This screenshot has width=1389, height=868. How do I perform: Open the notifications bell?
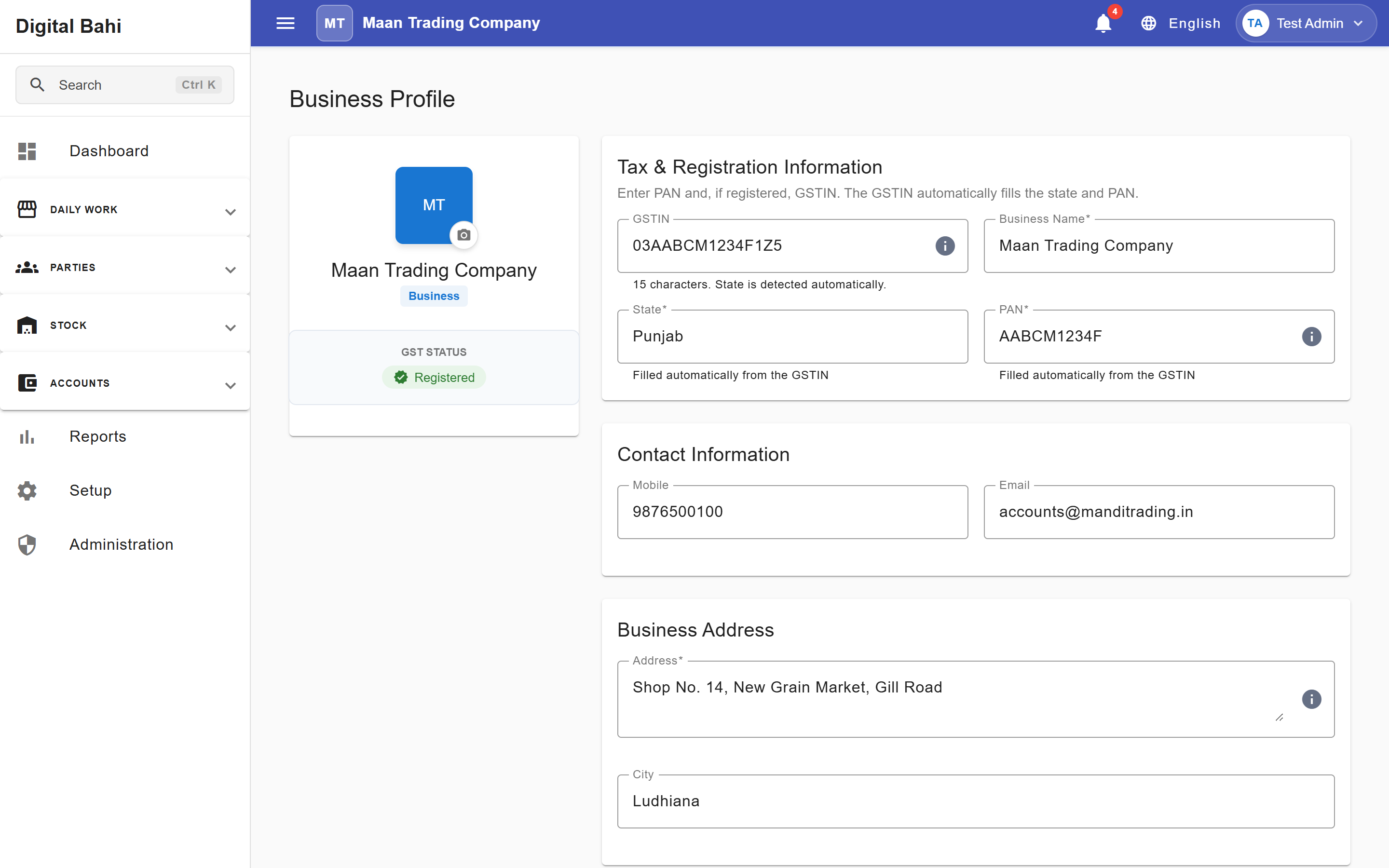pos(1103,24)
